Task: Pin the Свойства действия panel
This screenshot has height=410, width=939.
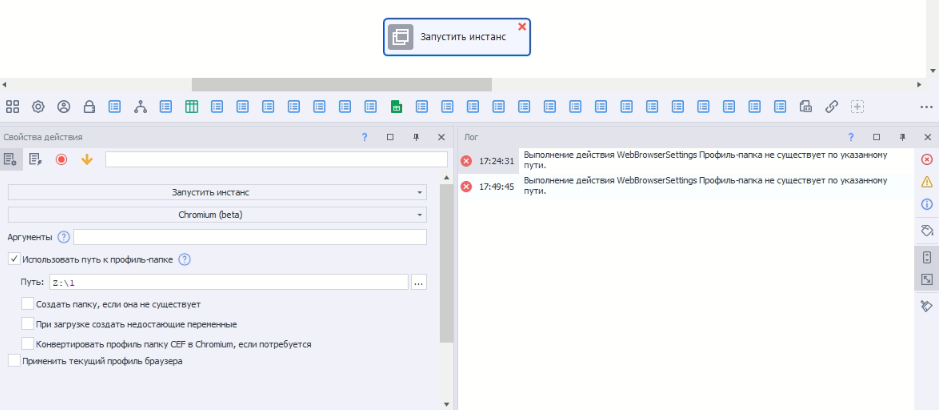Action: click(416, 137)
